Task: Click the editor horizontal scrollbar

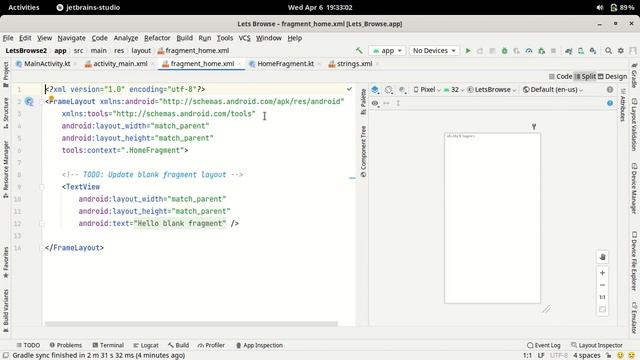Action: pyautogui.click(x=191, y=324)
